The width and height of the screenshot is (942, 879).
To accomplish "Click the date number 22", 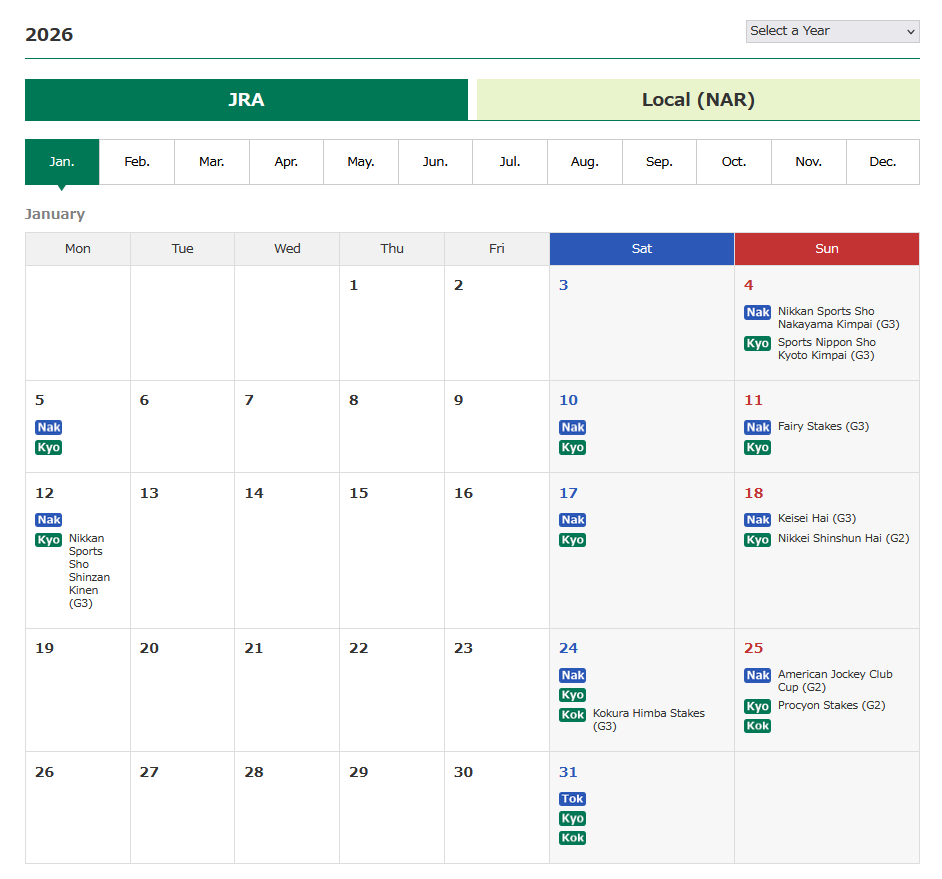I will tap(359, 648).
